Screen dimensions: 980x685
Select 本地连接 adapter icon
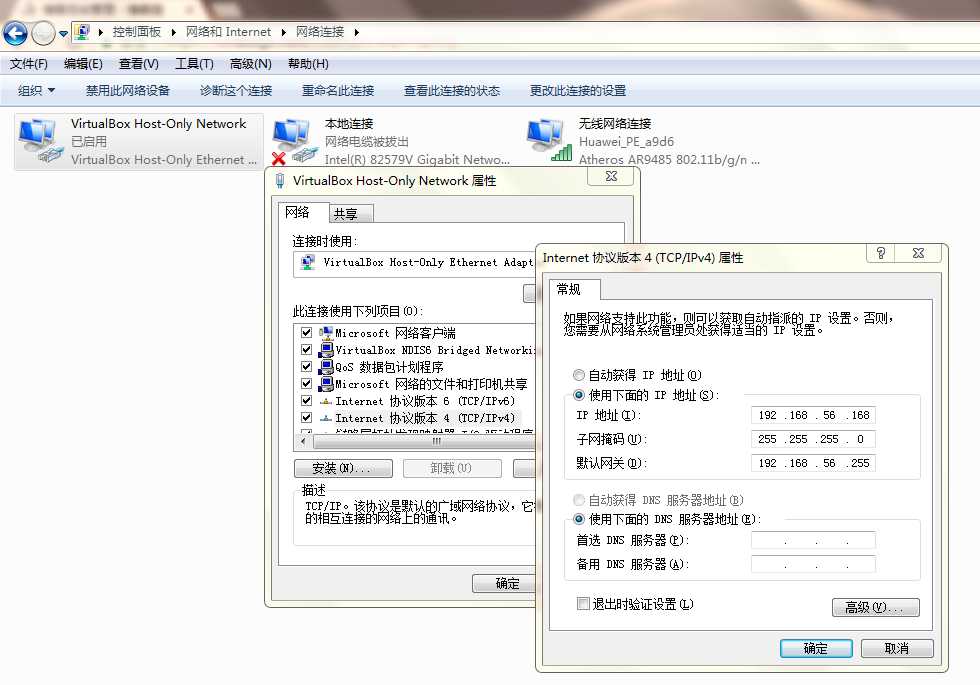tap(295, 141)
